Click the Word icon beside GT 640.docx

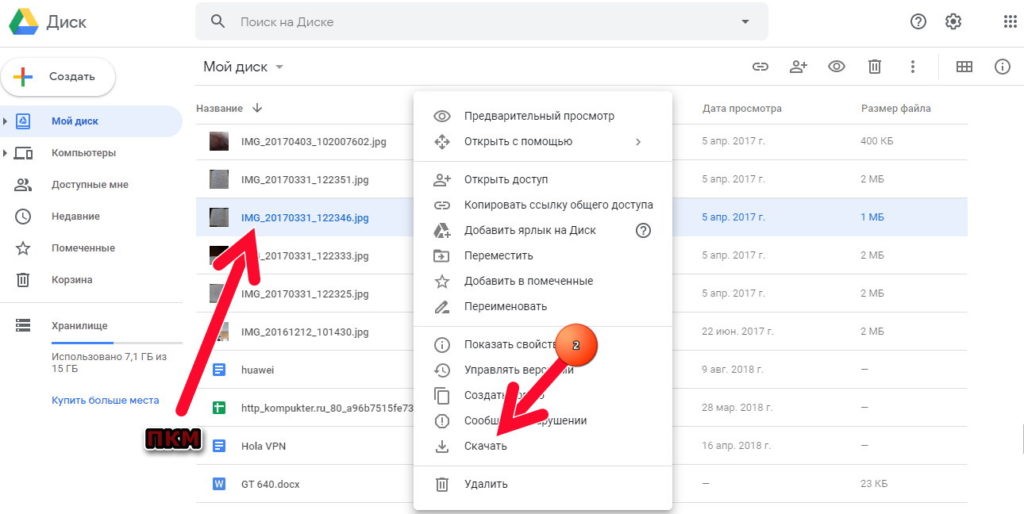click(219, 485)
